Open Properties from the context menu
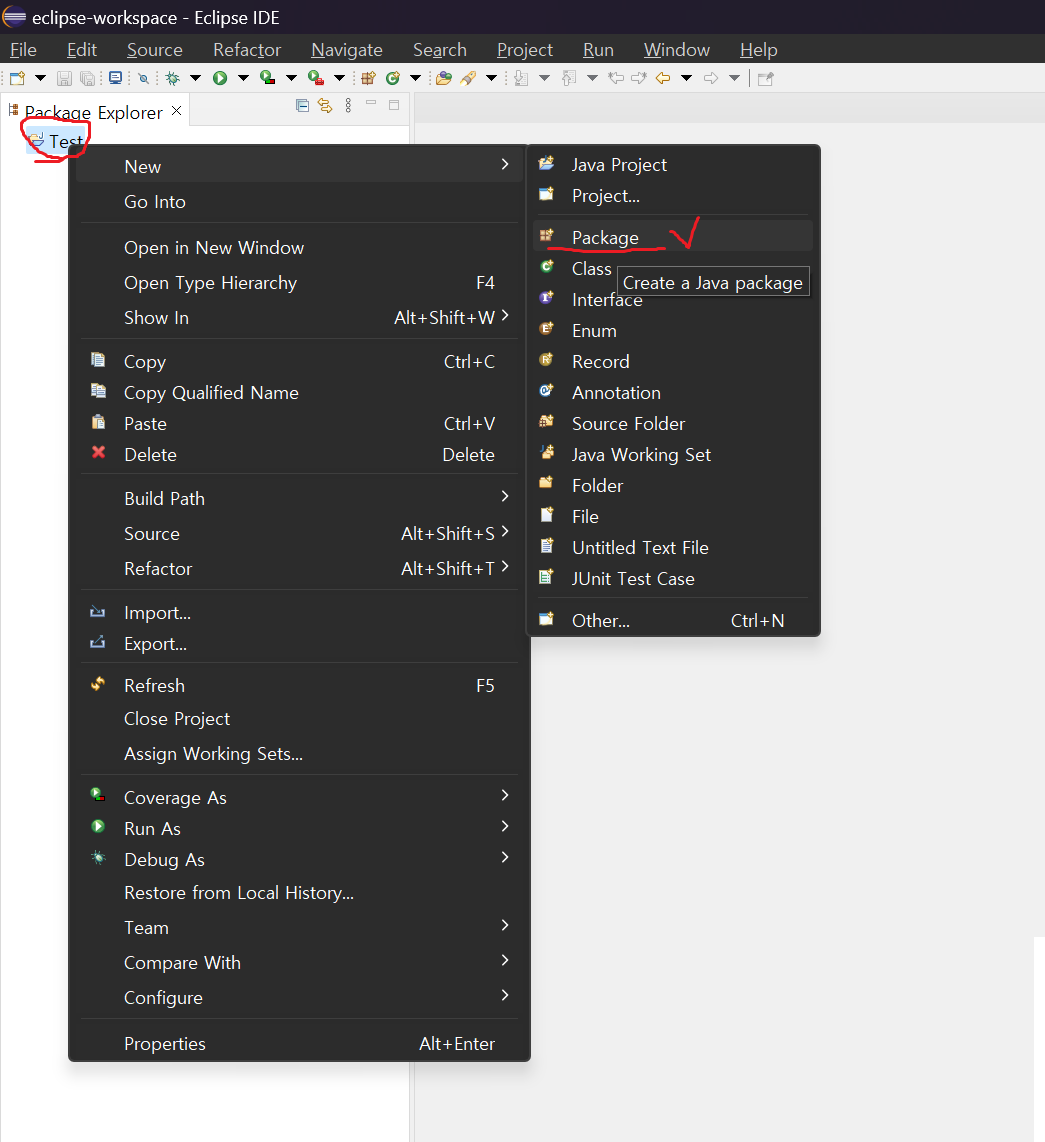The image size is (1045, 1142). click(x=299, y=1044)
